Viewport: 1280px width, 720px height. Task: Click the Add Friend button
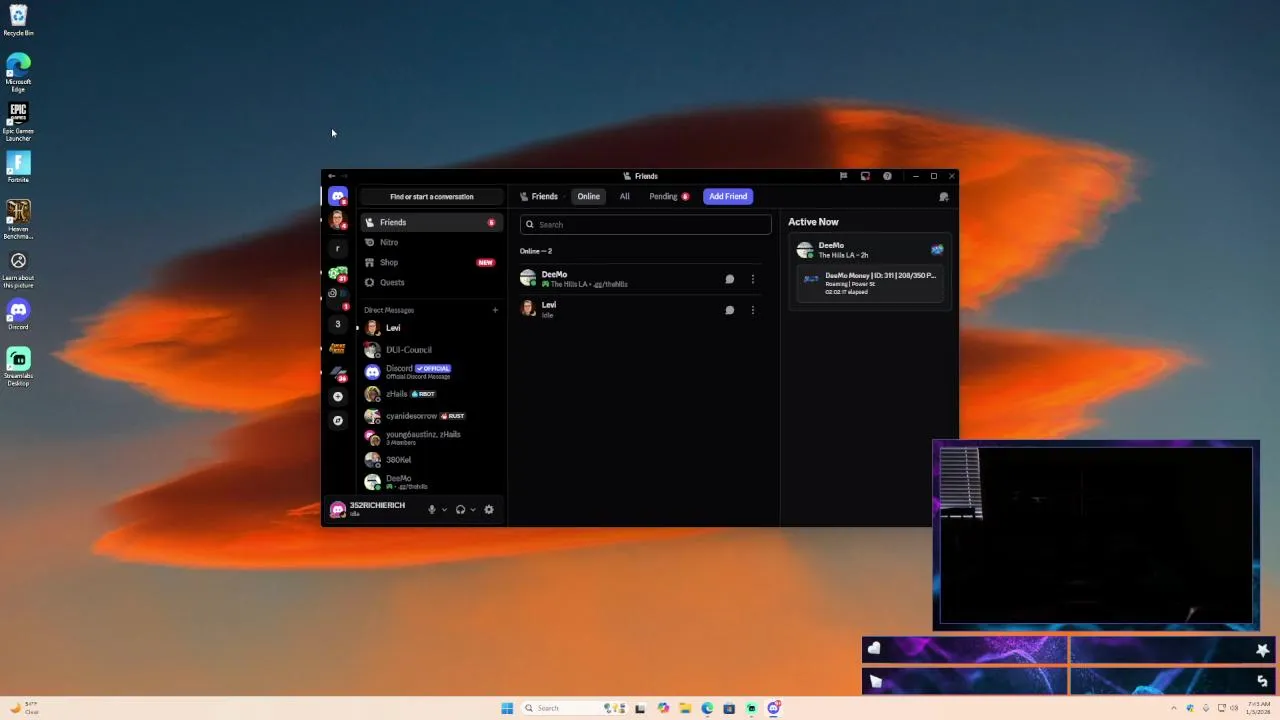pos(728,197)
